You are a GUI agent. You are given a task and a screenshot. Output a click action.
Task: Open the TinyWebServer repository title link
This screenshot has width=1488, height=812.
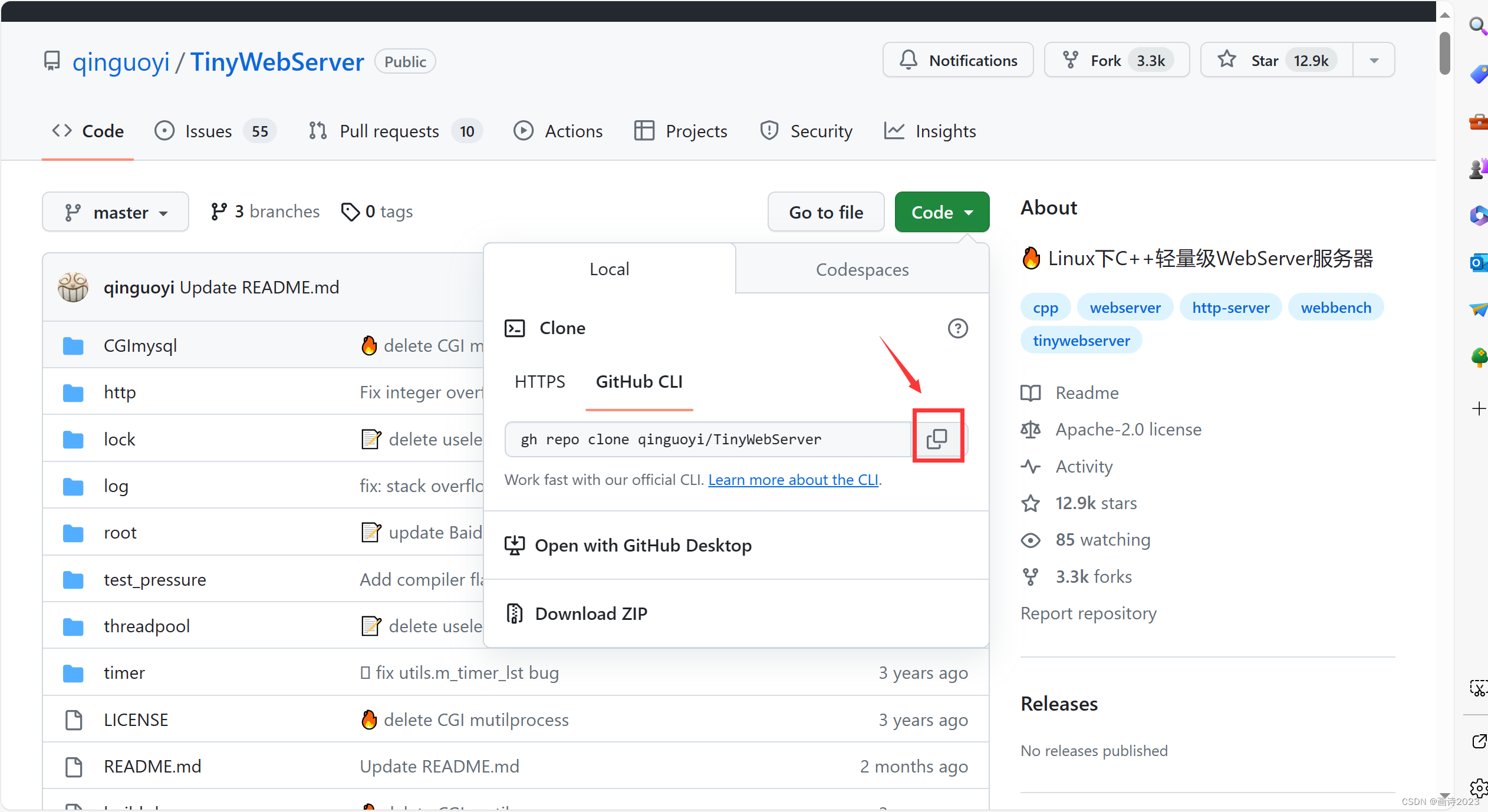(x=277, y=62)
